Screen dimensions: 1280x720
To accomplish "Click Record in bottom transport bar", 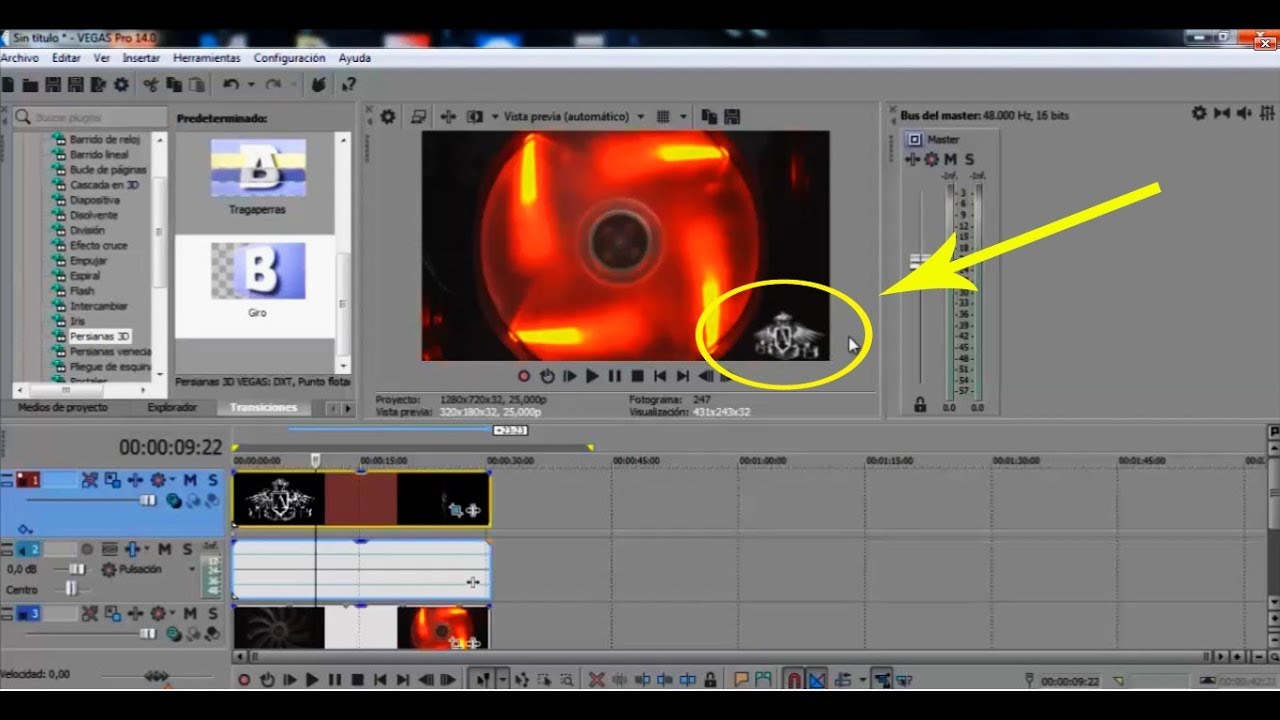I will click(x=243, y=680).
